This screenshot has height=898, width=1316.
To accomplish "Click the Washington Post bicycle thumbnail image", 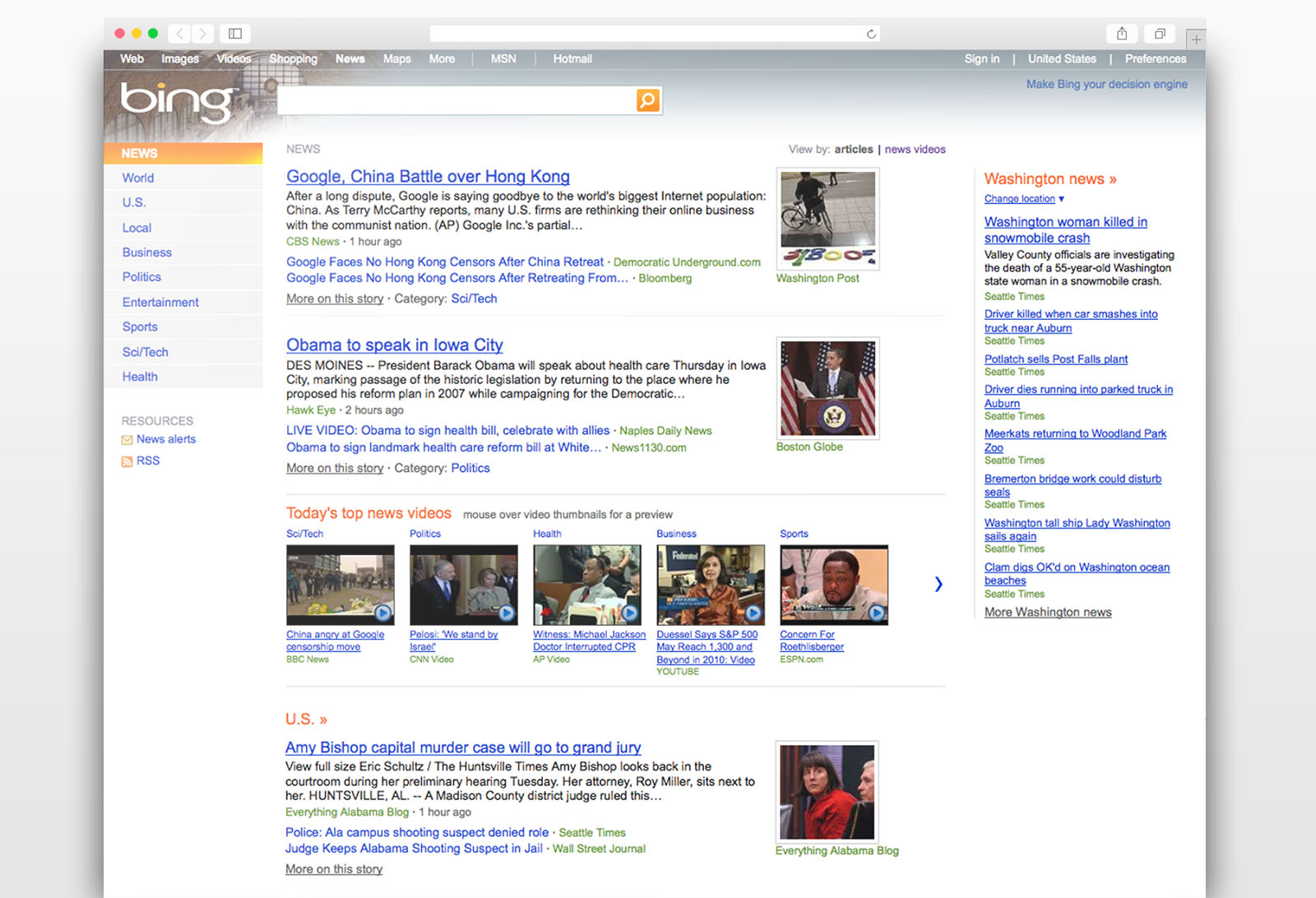I will tap(827, 218).
